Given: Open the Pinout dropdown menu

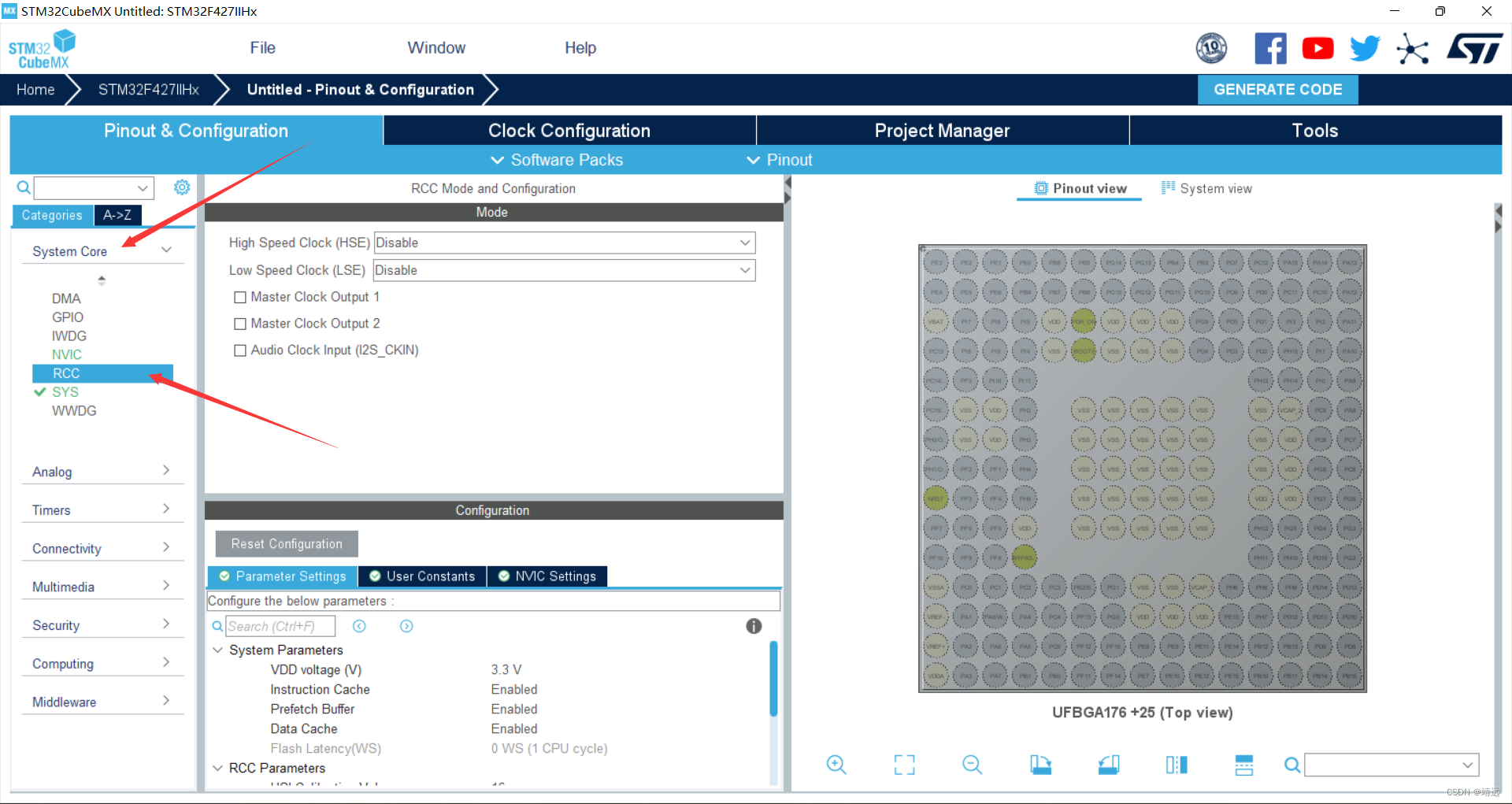Looking at the screenshot, I should 780,160.
